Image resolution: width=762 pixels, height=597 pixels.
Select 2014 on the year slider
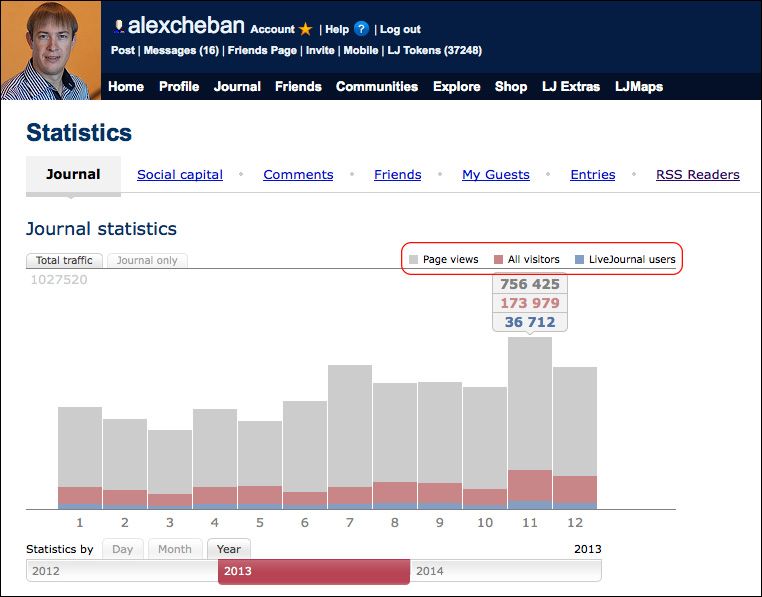tap(505, 571)
